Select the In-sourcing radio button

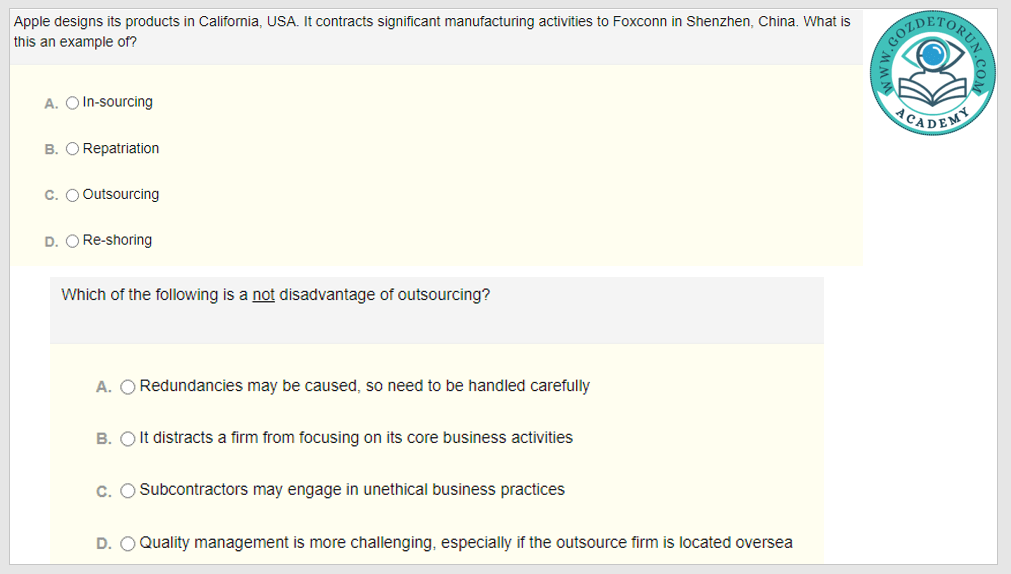click(x=72, y=103)
